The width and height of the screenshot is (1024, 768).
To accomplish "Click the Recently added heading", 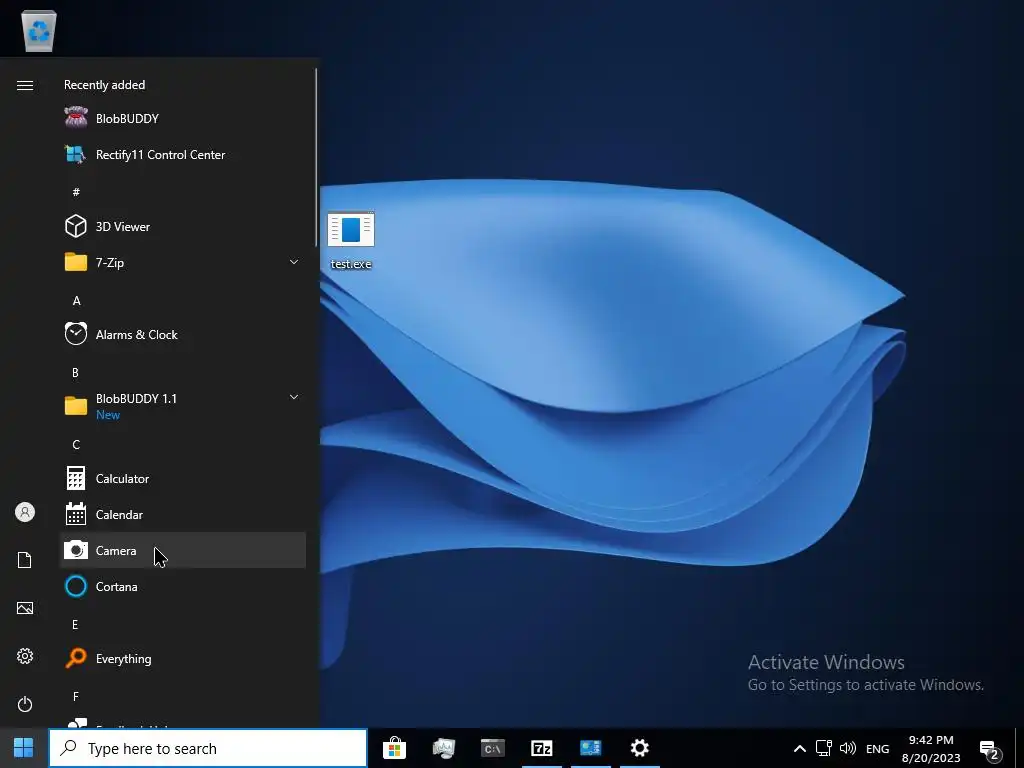I will tap(104, 85).
